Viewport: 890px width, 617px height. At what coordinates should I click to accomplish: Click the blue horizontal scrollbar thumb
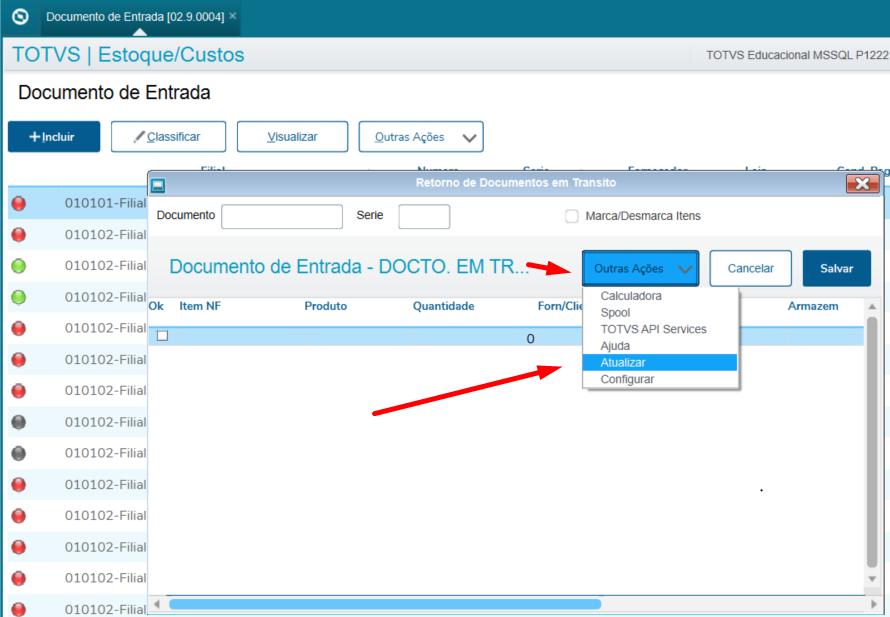click(x=385, y=604)
